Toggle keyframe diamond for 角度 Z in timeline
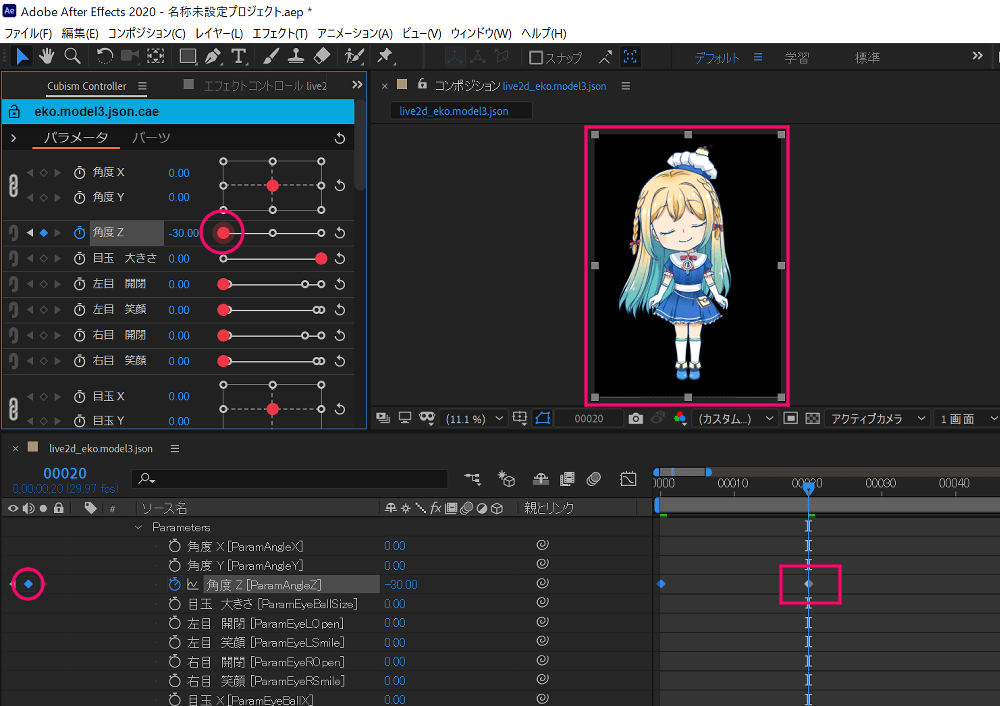This screenshot has height=706, width=1000. pos(29,584)
